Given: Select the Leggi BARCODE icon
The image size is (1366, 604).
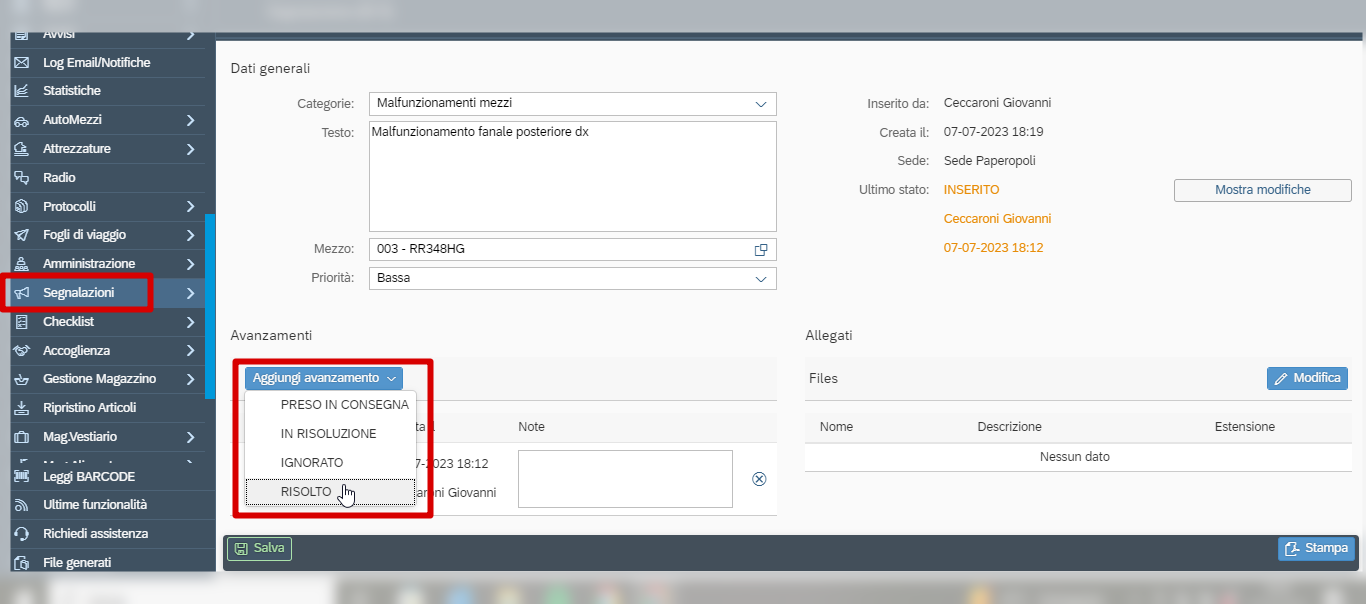Looking at the screenshot, I should tap(21, 477).
